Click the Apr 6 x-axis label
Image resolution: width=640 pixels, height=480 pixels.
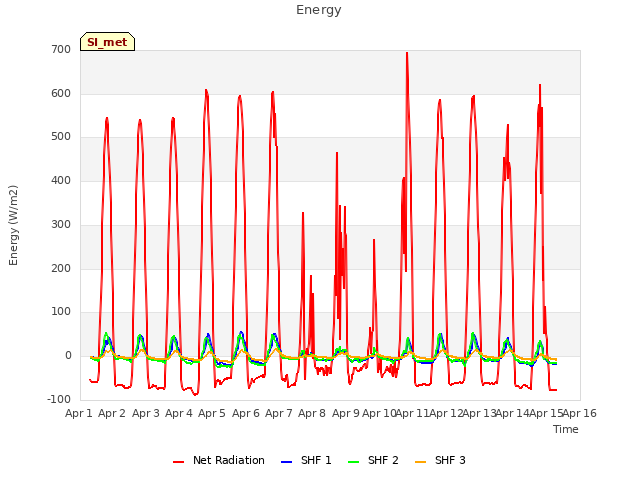246,413
